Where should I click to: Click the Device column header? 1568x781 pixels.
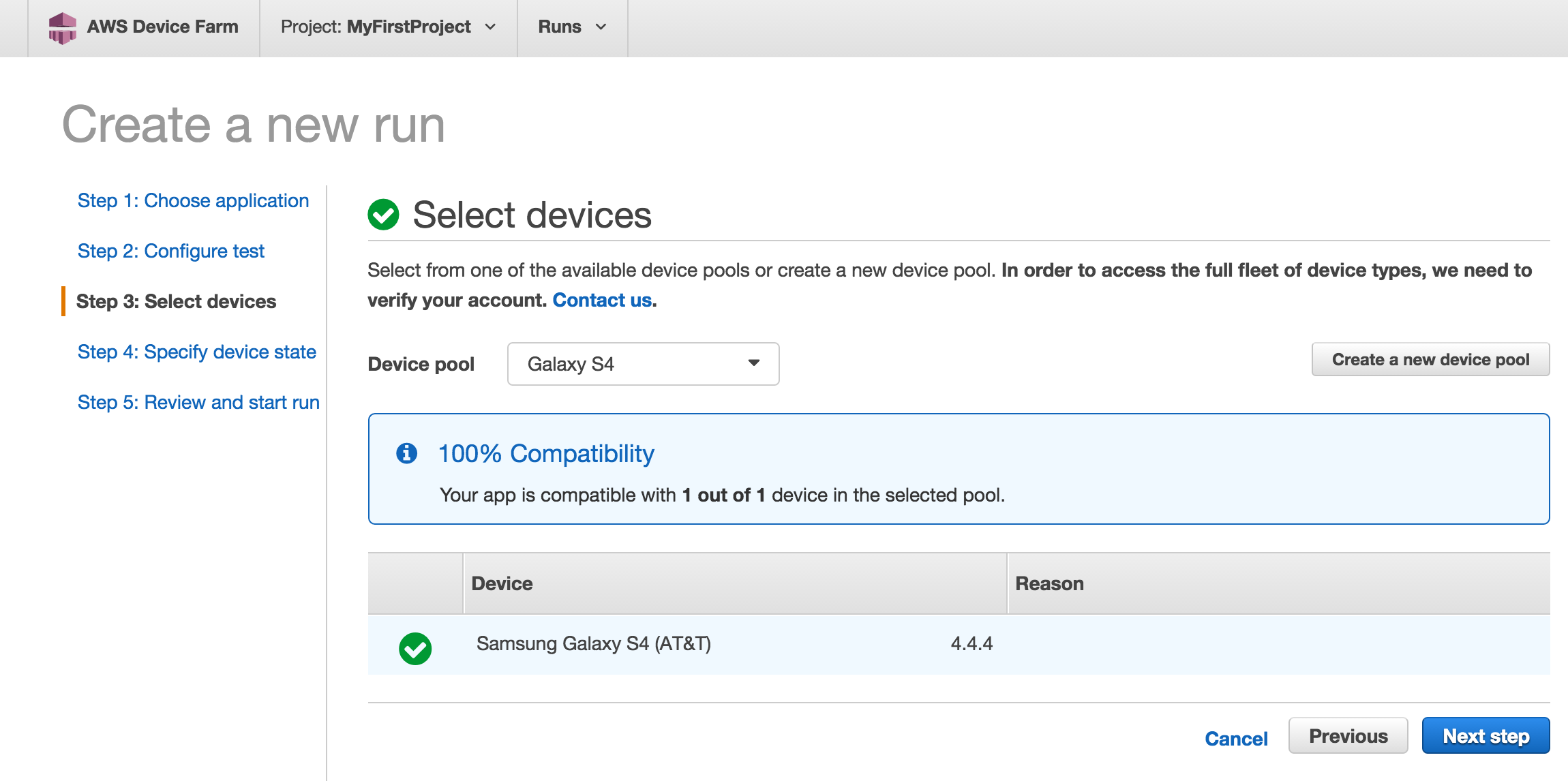coord(502,584)
